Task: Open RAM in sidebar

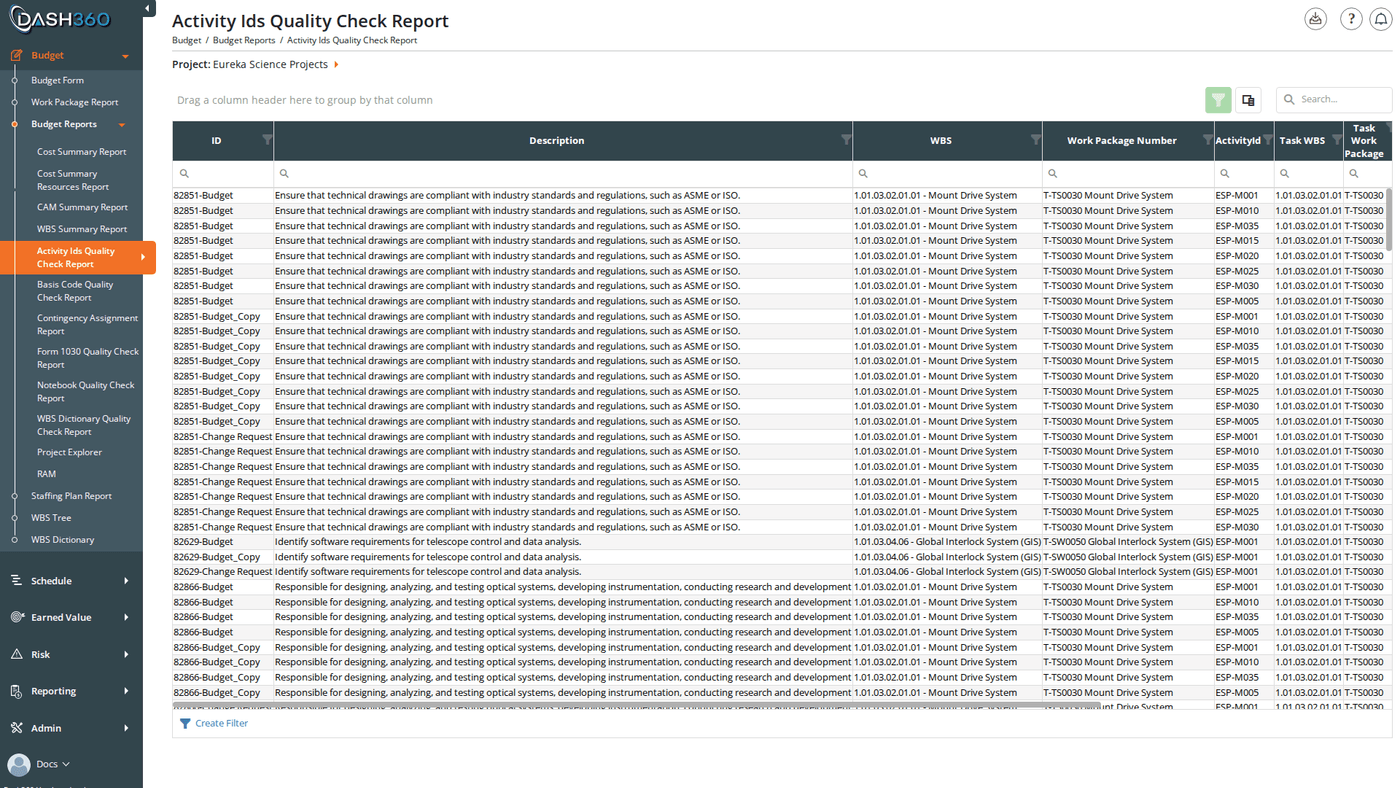Action: 46,474
